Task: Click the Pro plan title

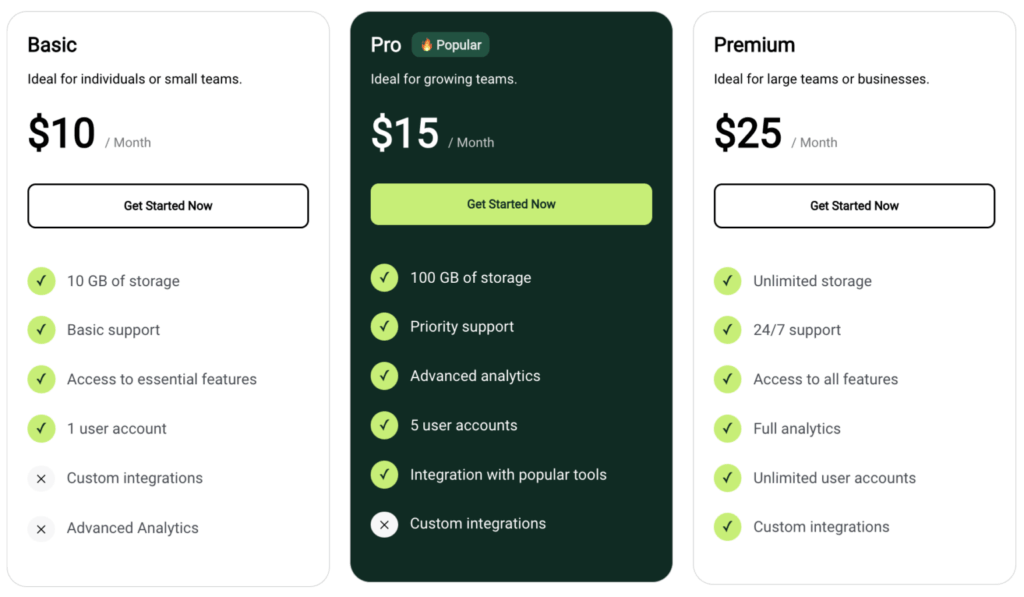Action: coord(386,45)
